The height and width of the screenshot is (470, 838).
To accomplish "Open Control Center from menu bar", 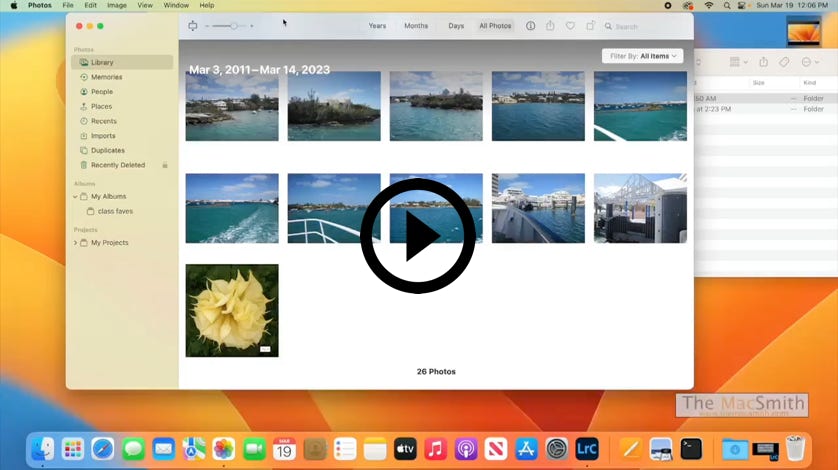I will point(742,5).
